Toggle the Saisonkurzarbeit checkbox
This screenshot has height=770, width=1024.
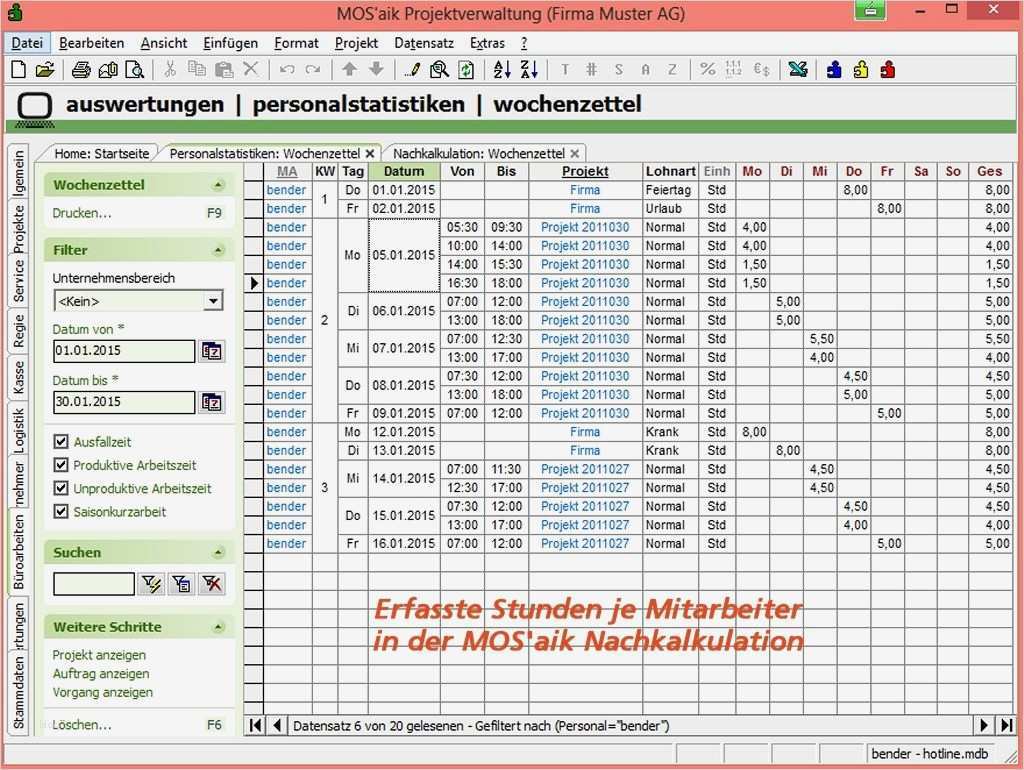coord(61,511)
